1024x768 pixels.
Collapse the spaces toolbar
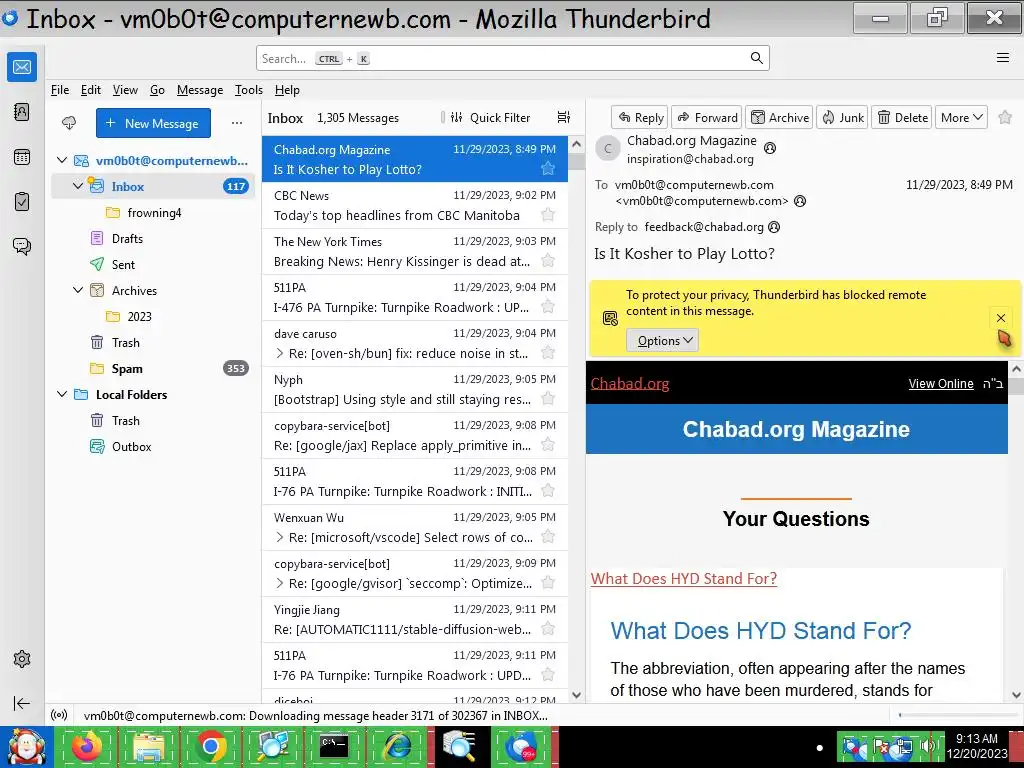pyautogui.click(x=22, y=703)
